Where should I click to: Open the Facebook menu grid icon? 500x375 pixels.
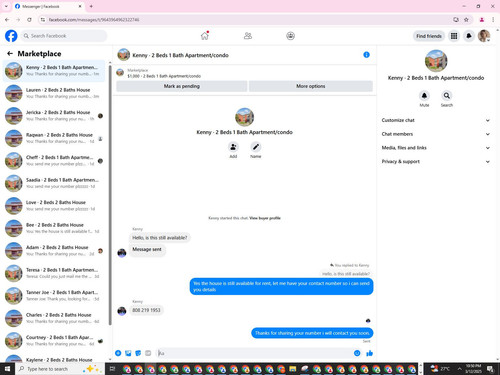click(x=454, y=36)
